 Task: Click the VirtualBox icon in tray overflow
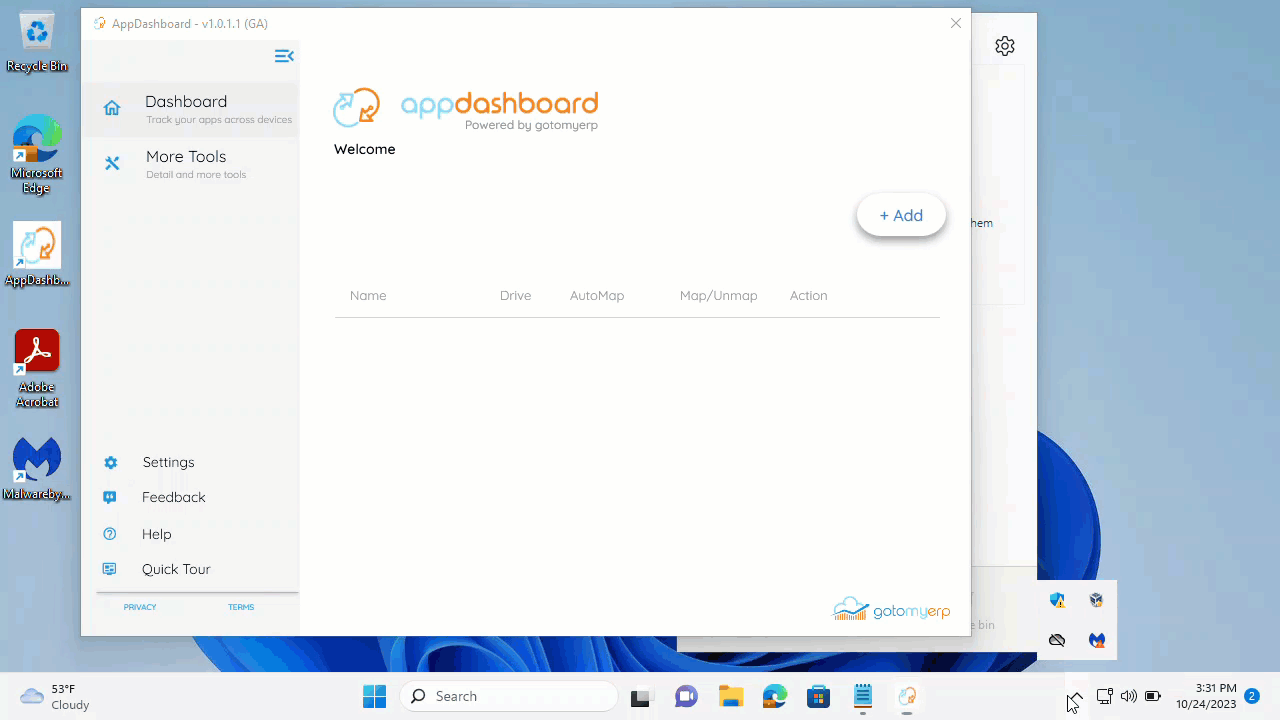click(x=1097, y=600)
